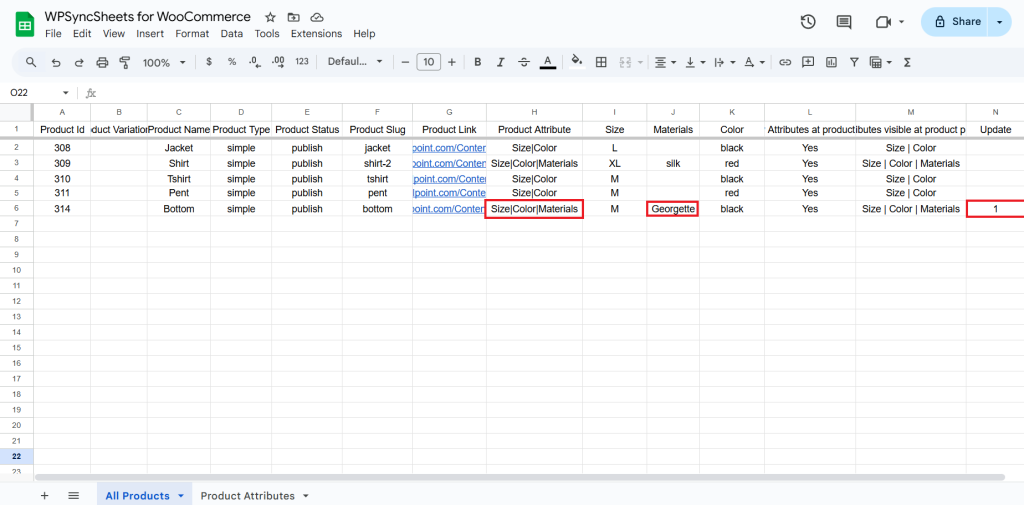This screenshot has width=1024, height=505.
Task: Format as currency with dollar icon
Action: point(209,62)
